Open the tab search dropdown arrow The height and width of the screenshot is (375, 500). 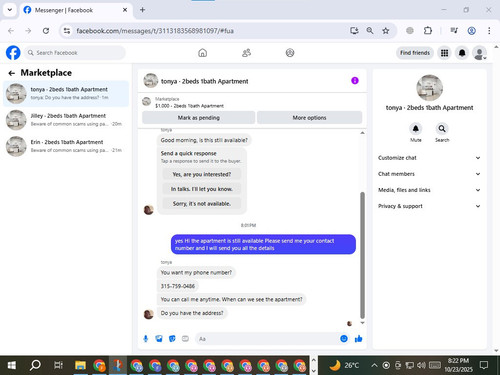(10, 10)
